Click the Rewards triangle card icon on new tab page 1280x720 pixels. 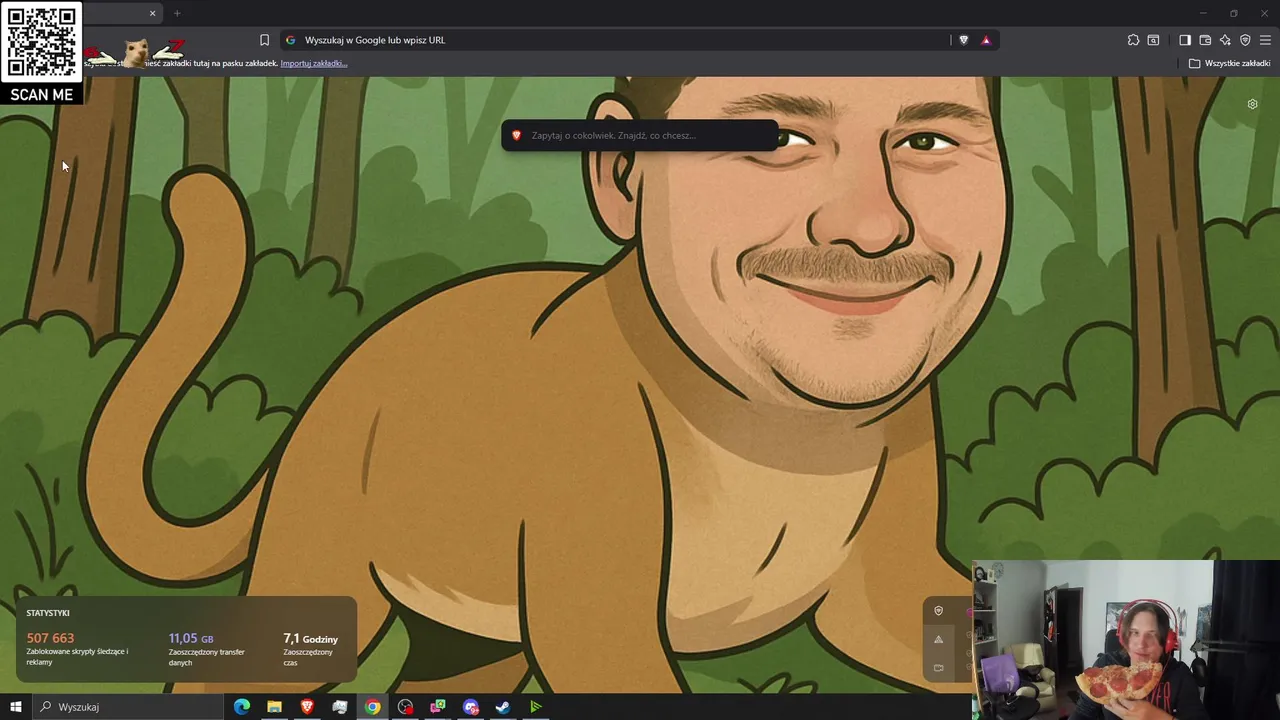[938, 639]
